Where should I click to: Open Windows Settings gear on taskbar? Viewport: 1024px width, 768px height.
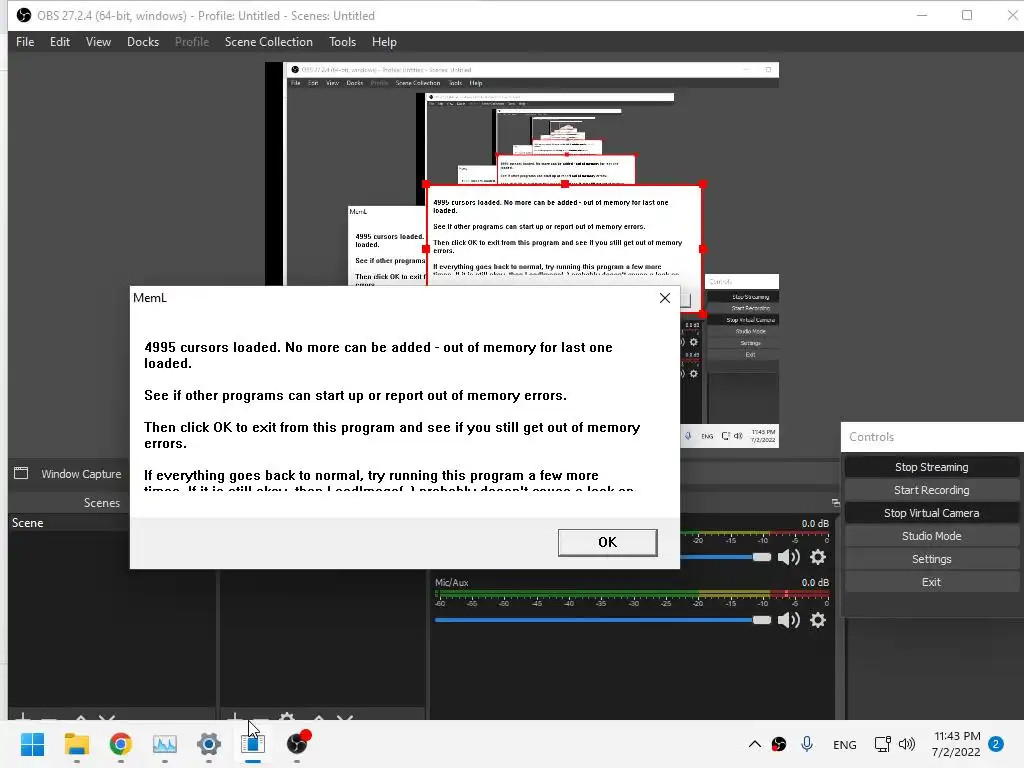pos(209,744)
